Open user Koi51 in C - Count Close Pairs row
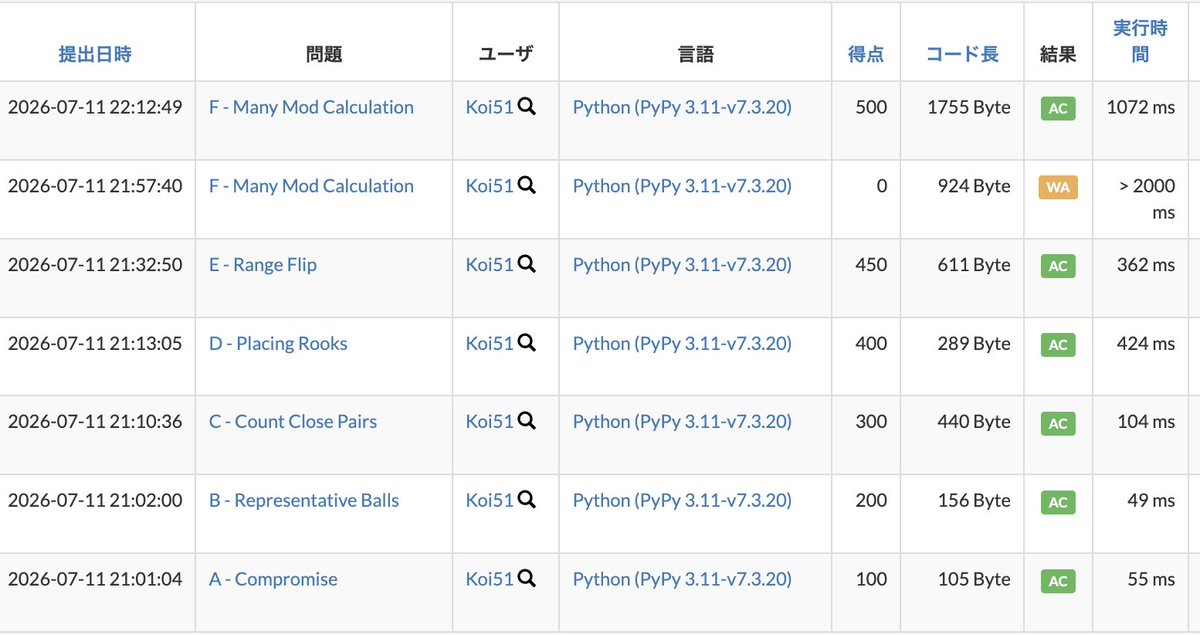Image resolution: width=1200 pixels, height=635 pixels. (489, 422)
